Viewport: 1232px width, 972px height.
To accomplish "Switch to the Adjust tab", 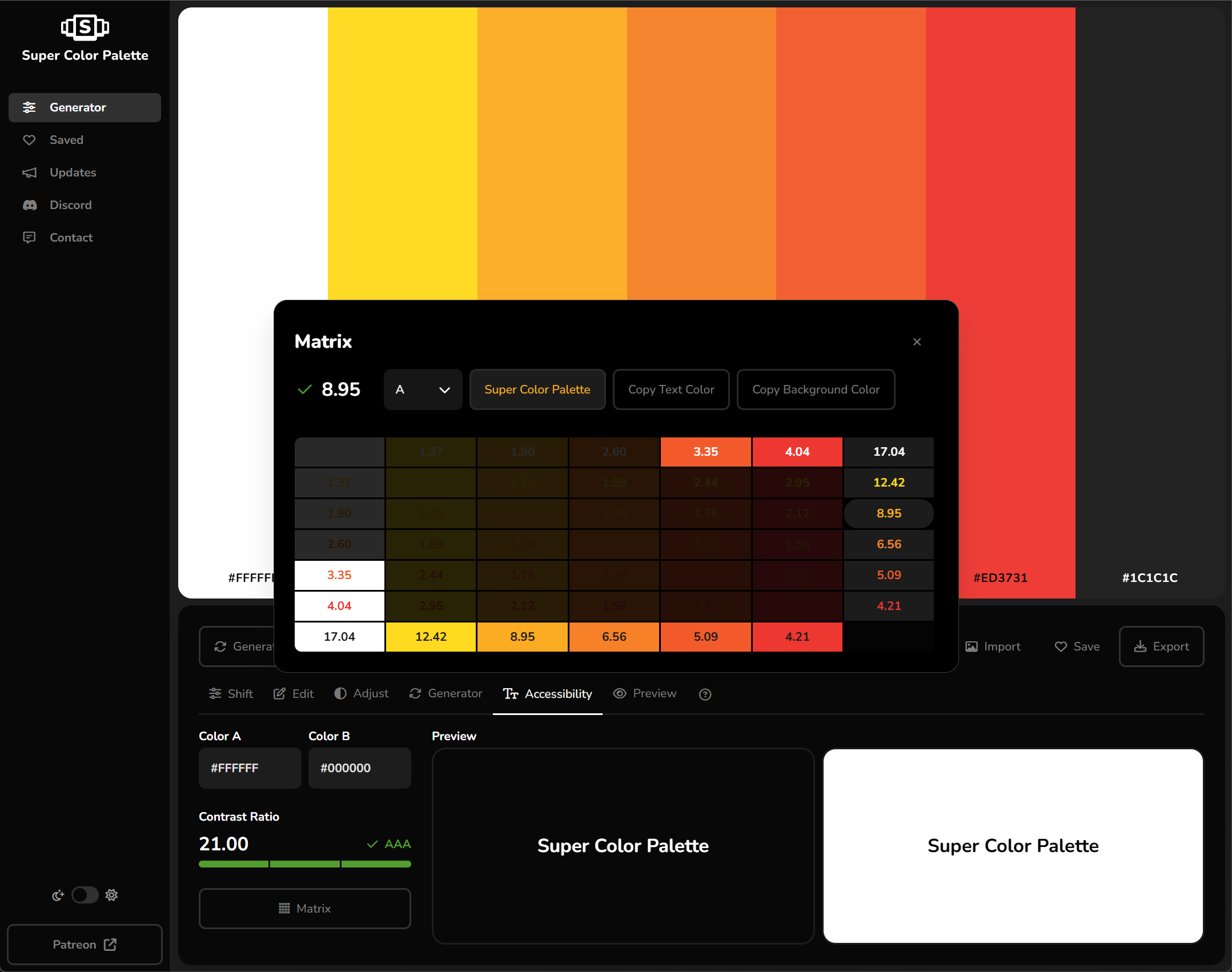I will pyautogui.click(x=361, y=694).
